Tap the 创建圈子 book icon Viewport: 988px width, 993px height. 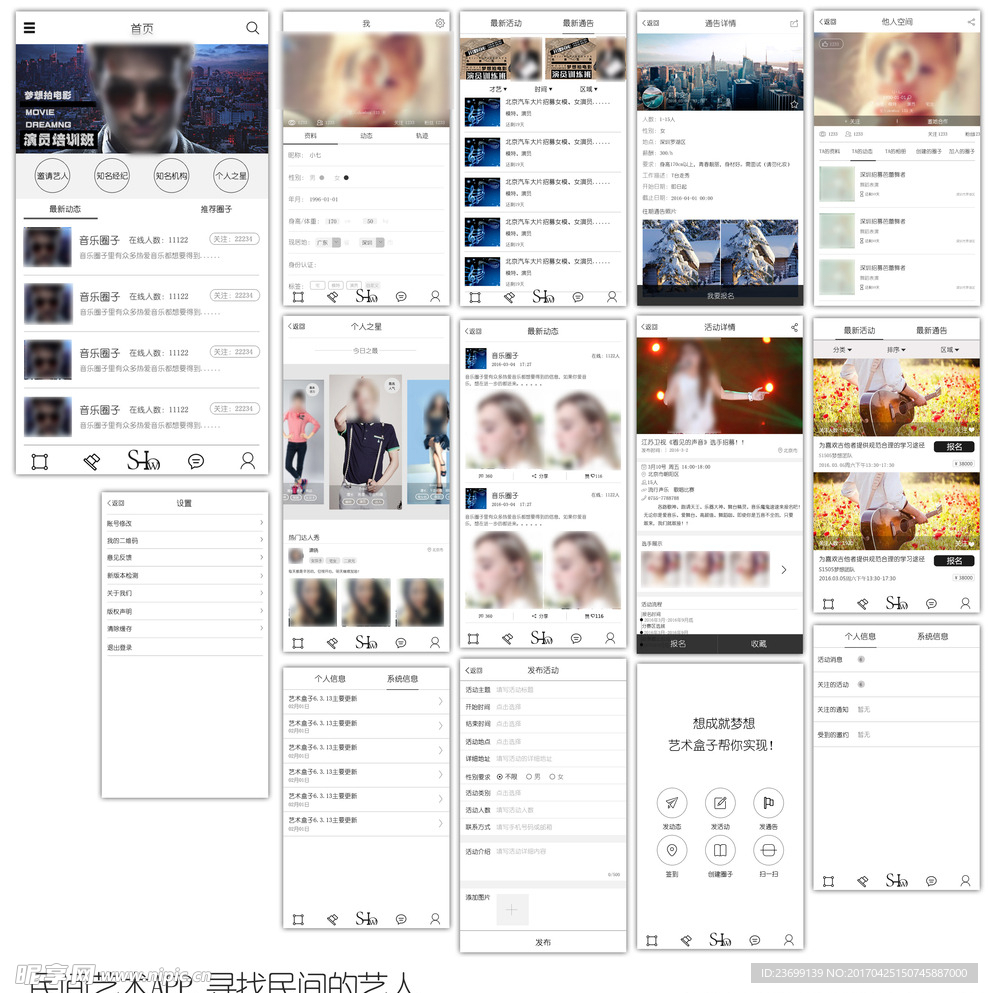point(719,851)
